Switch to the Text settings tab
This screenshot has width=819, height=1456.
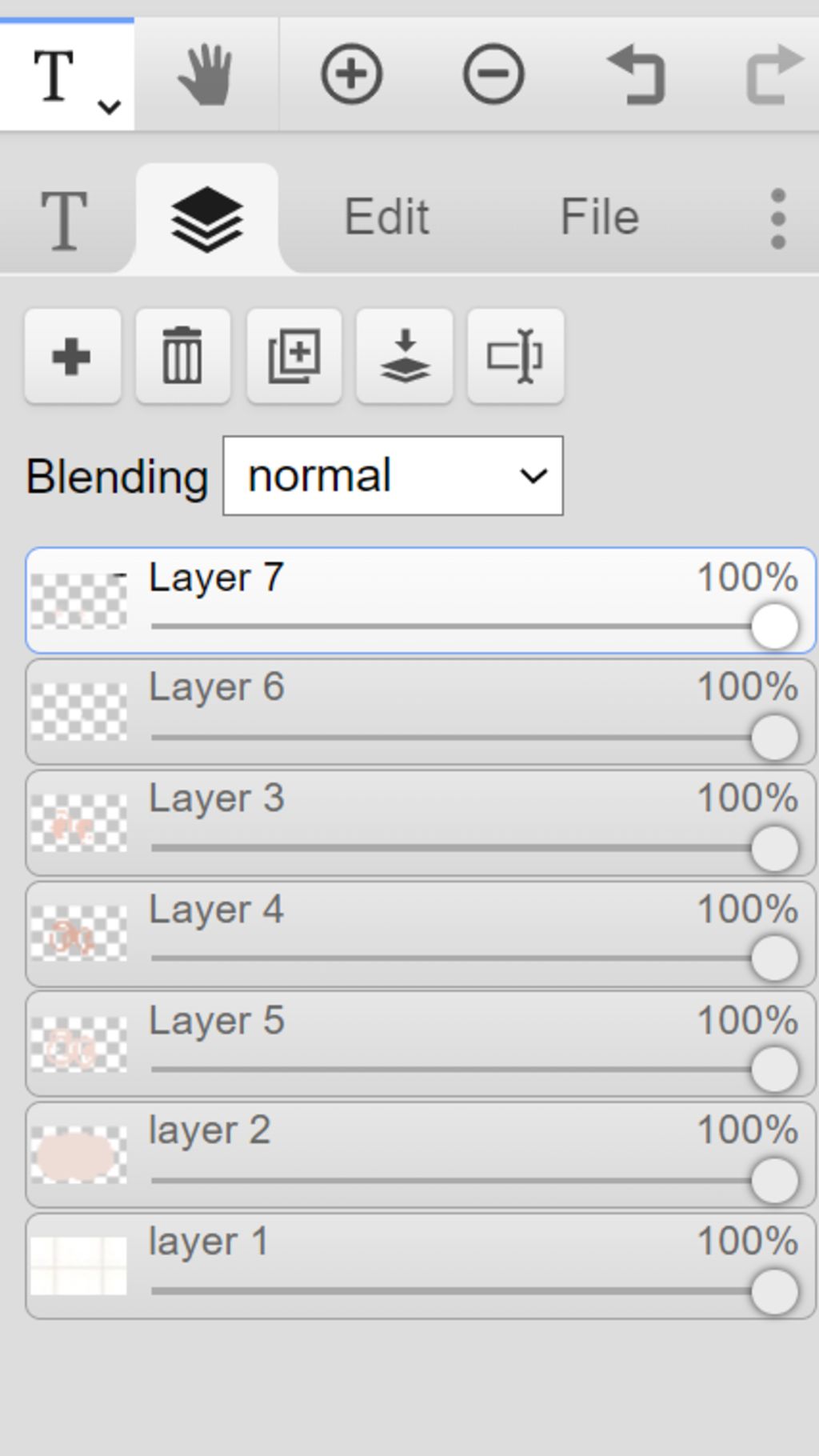pyautogui.click(x=64, y=220)
